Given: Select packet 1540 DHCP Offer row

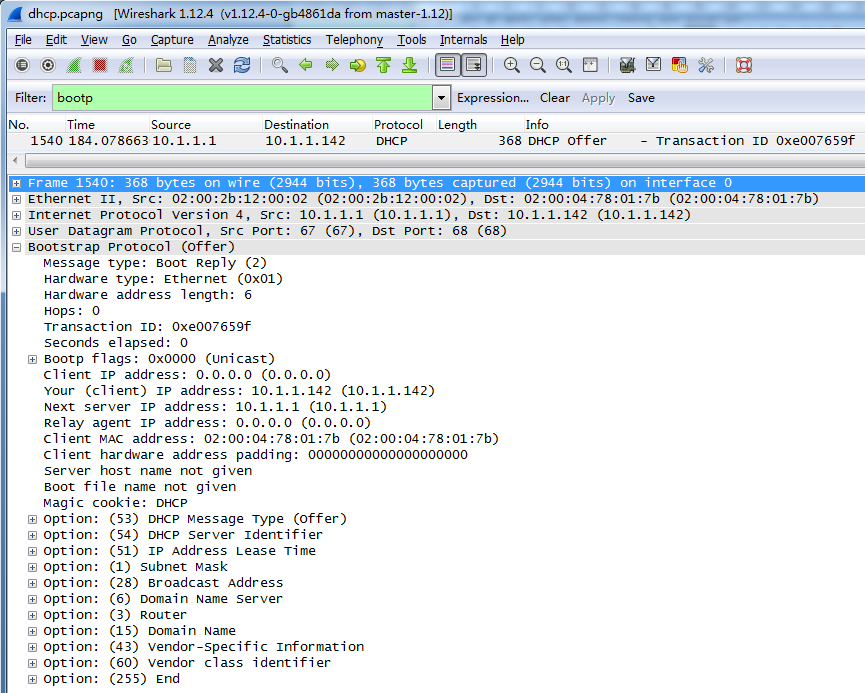Looking at the screenshot, I should (x=436, y=141).
